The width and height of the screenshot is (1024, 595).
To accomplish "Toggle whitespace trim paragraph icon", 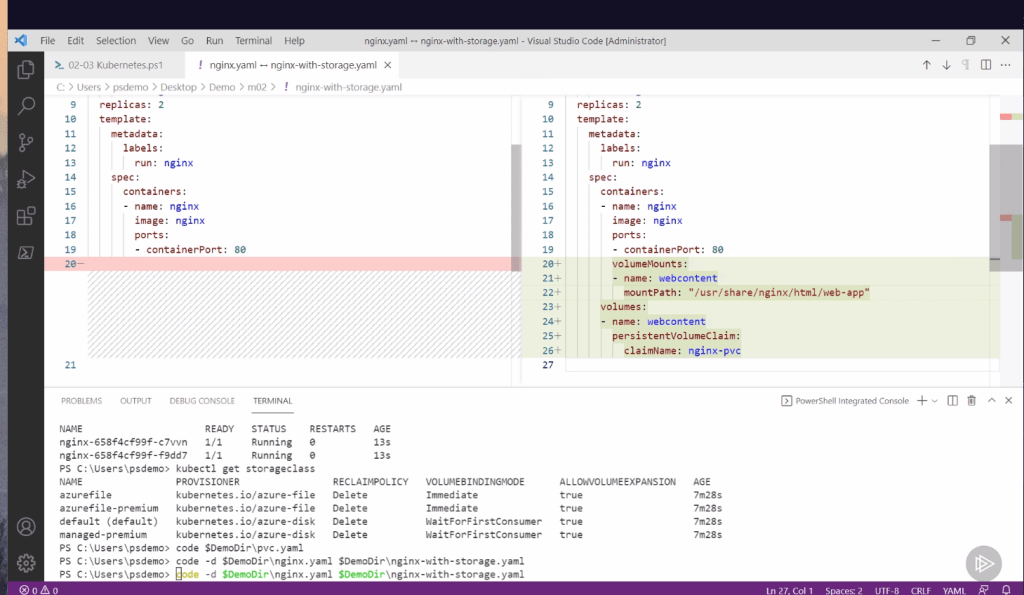I will point(966,65).
